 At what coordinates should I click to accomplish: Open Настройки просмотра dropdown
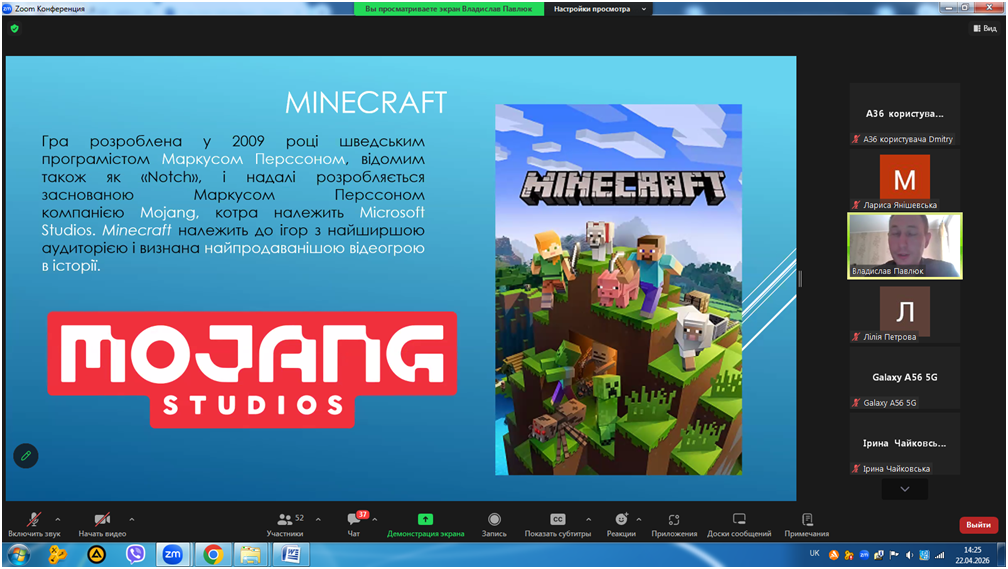(x=600, y=9)
